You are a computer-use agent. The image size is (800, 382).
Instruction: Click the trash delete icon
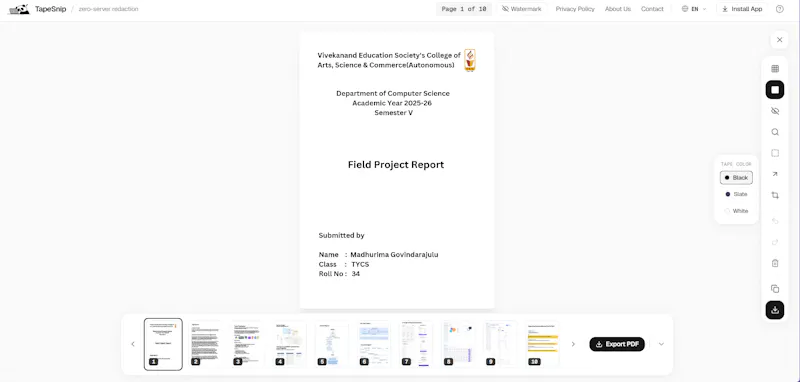coord(775,263)
